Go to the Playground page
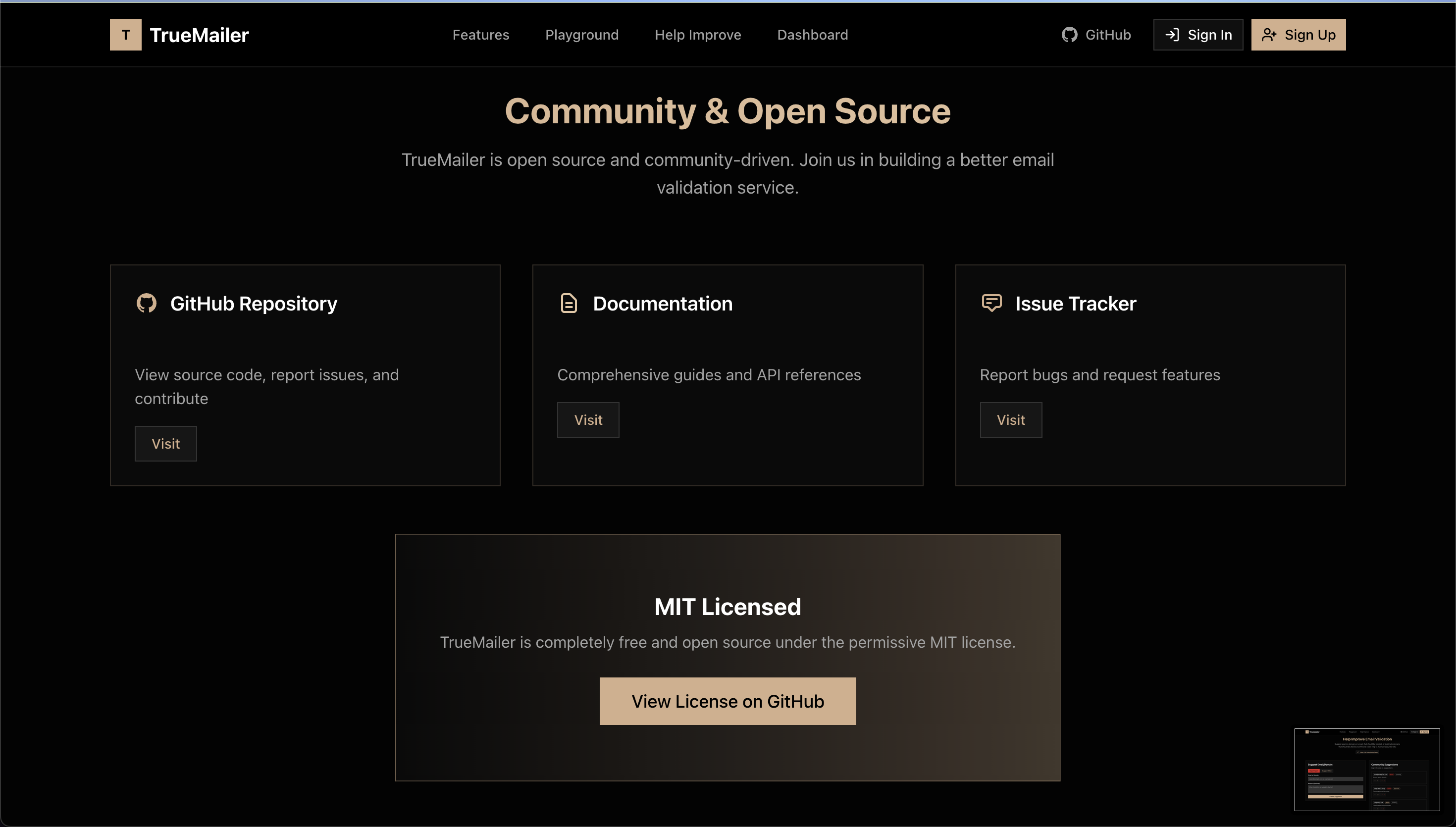 click(x=581, y=35)
